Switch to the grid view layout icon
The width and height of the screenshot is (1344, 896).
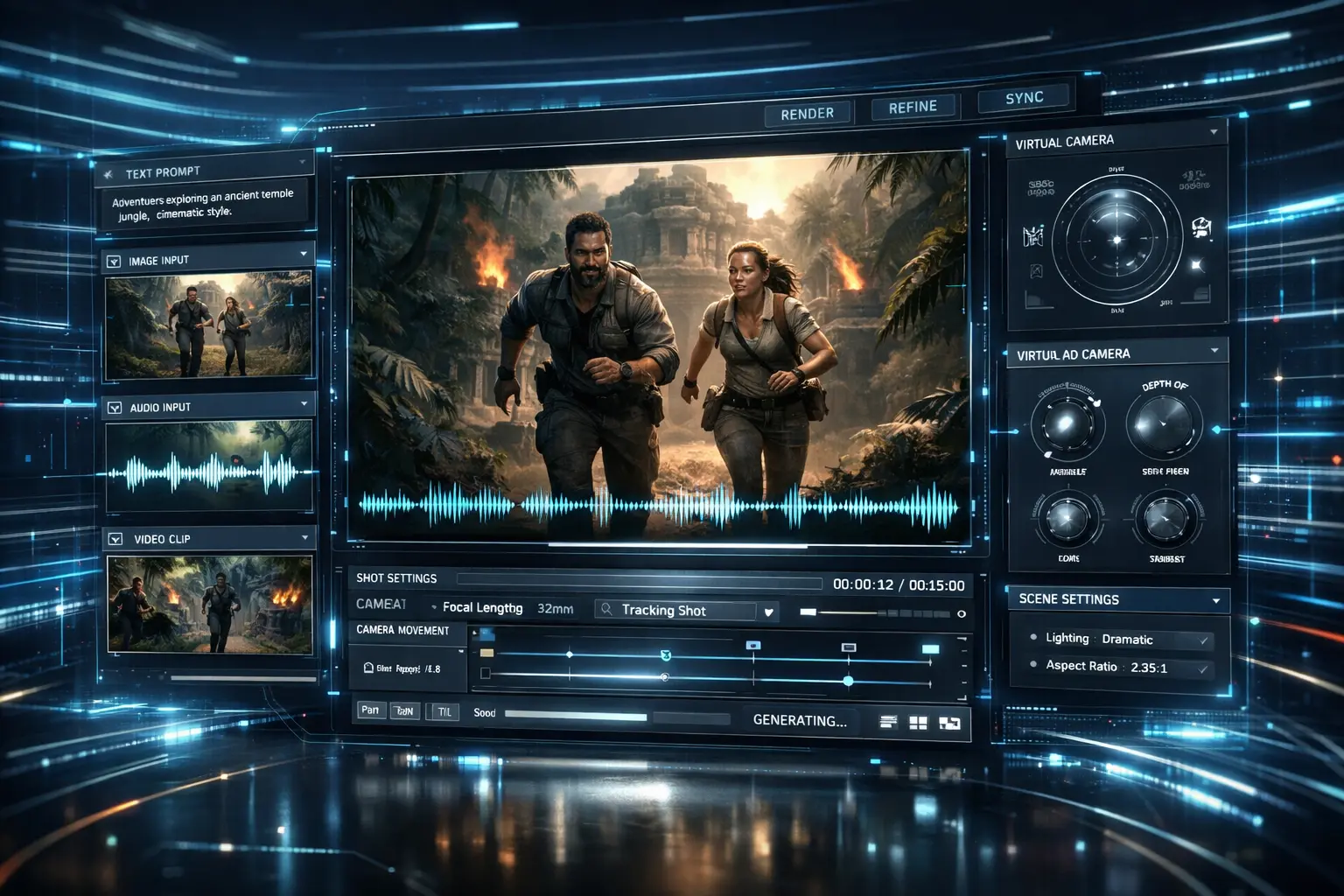click(918, 723)
